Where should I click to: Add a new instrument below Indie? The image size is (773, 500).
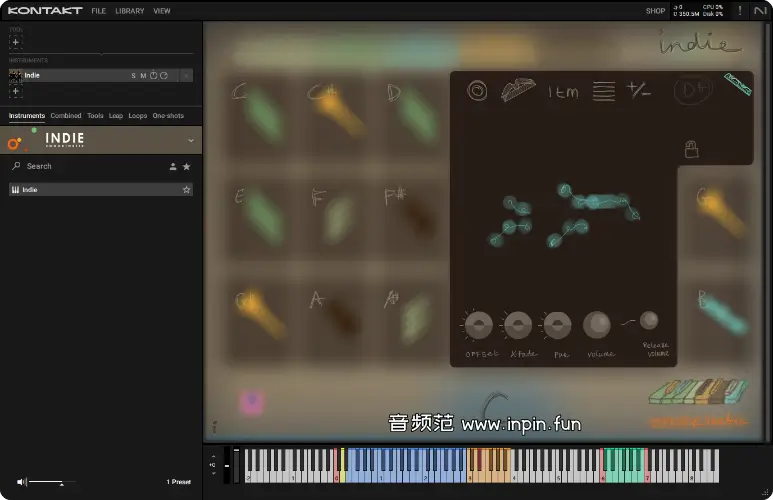[16, 91]
